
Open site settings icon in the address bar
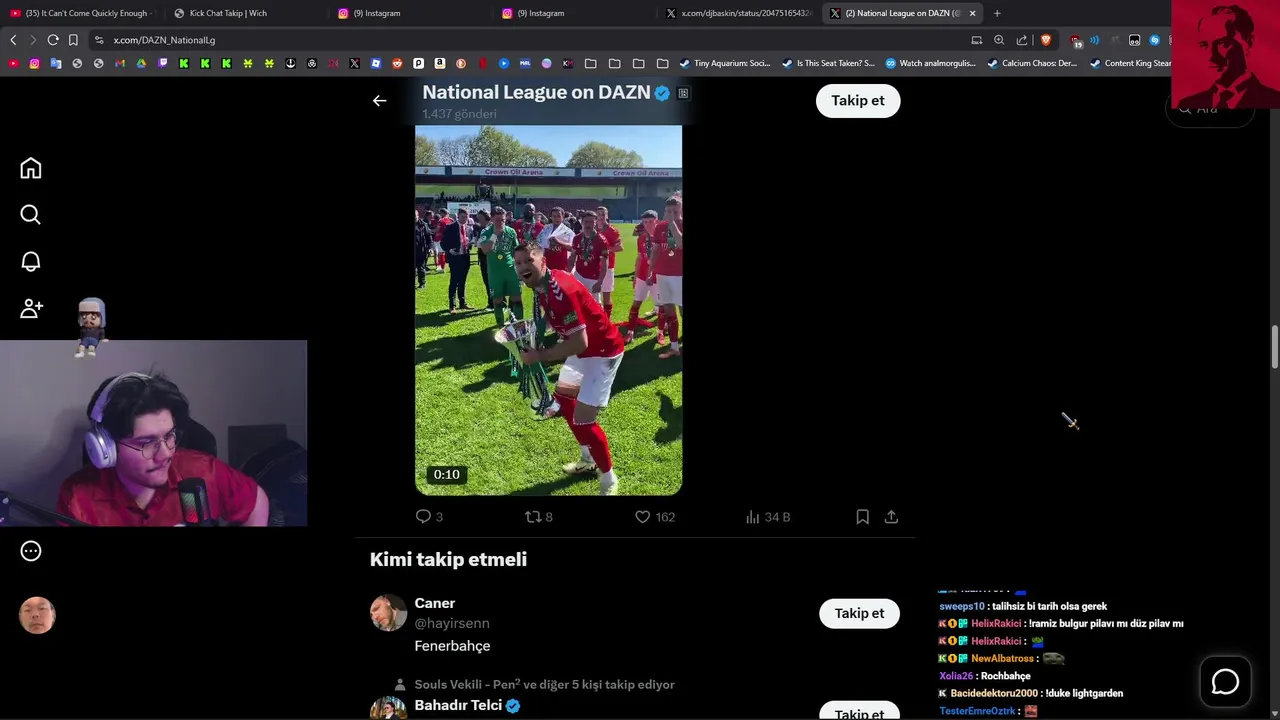tap(99, 40)
